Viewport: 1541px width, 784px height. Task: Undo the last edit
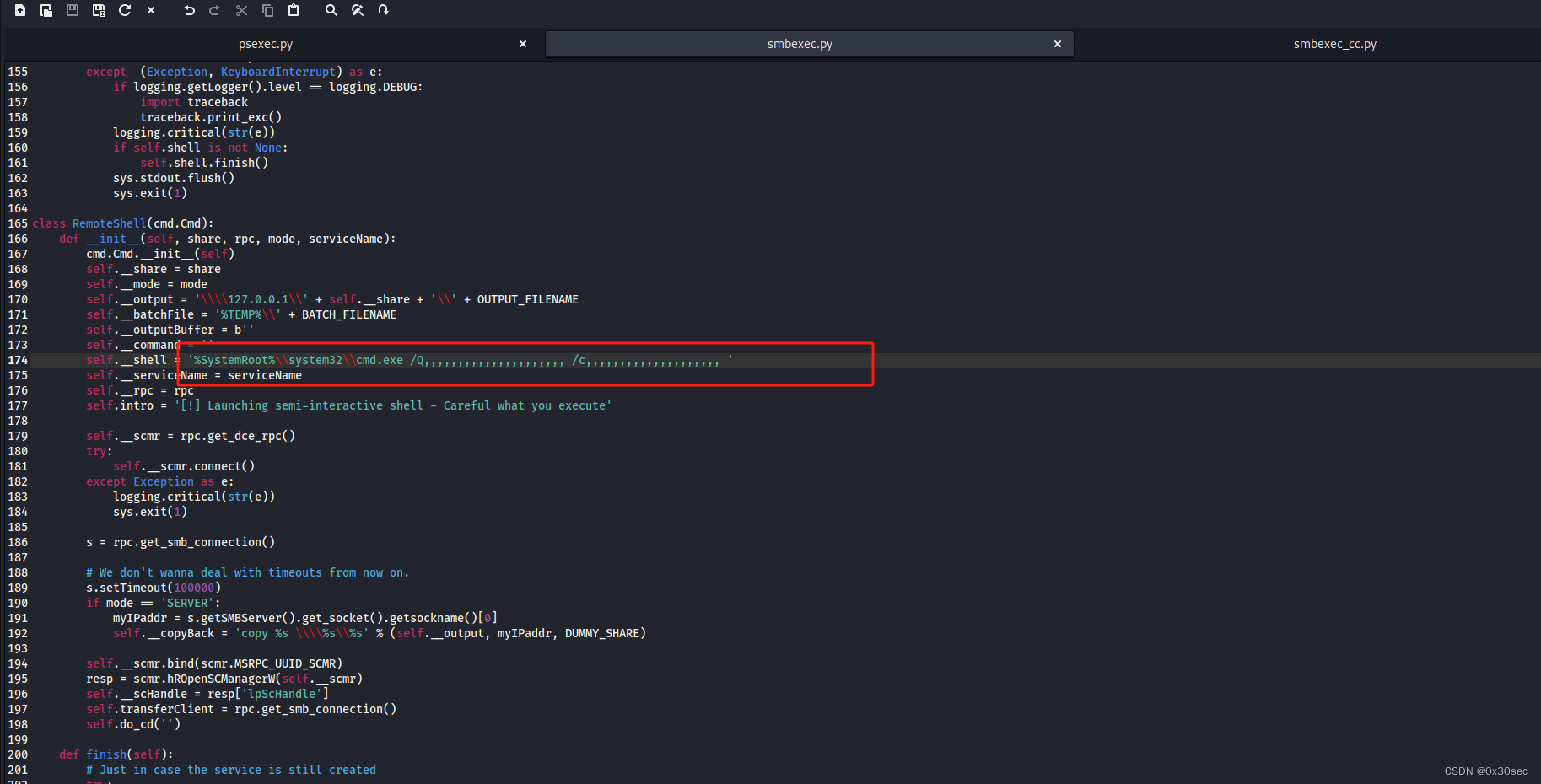pos(189,10)
